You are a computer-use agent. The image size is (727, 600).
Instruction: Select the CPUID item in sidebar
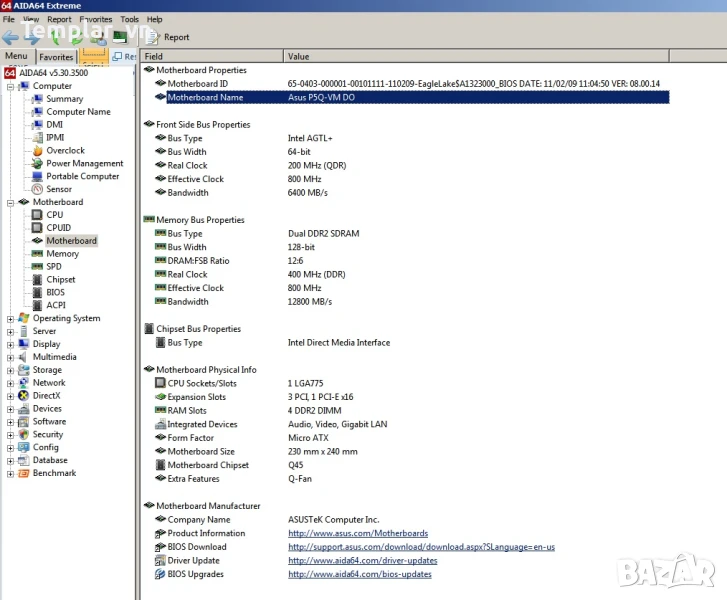click(58, 228)
